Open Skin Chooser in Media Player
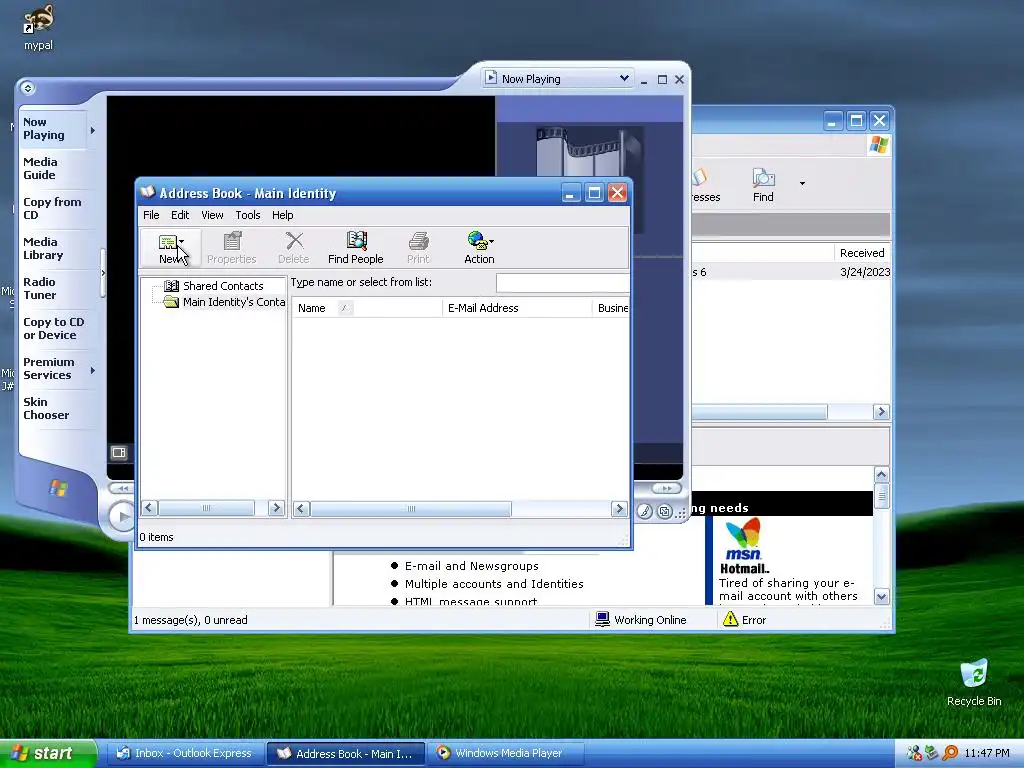The height and width of the screenshot is (768, 1024). click(x=46, y=408)
